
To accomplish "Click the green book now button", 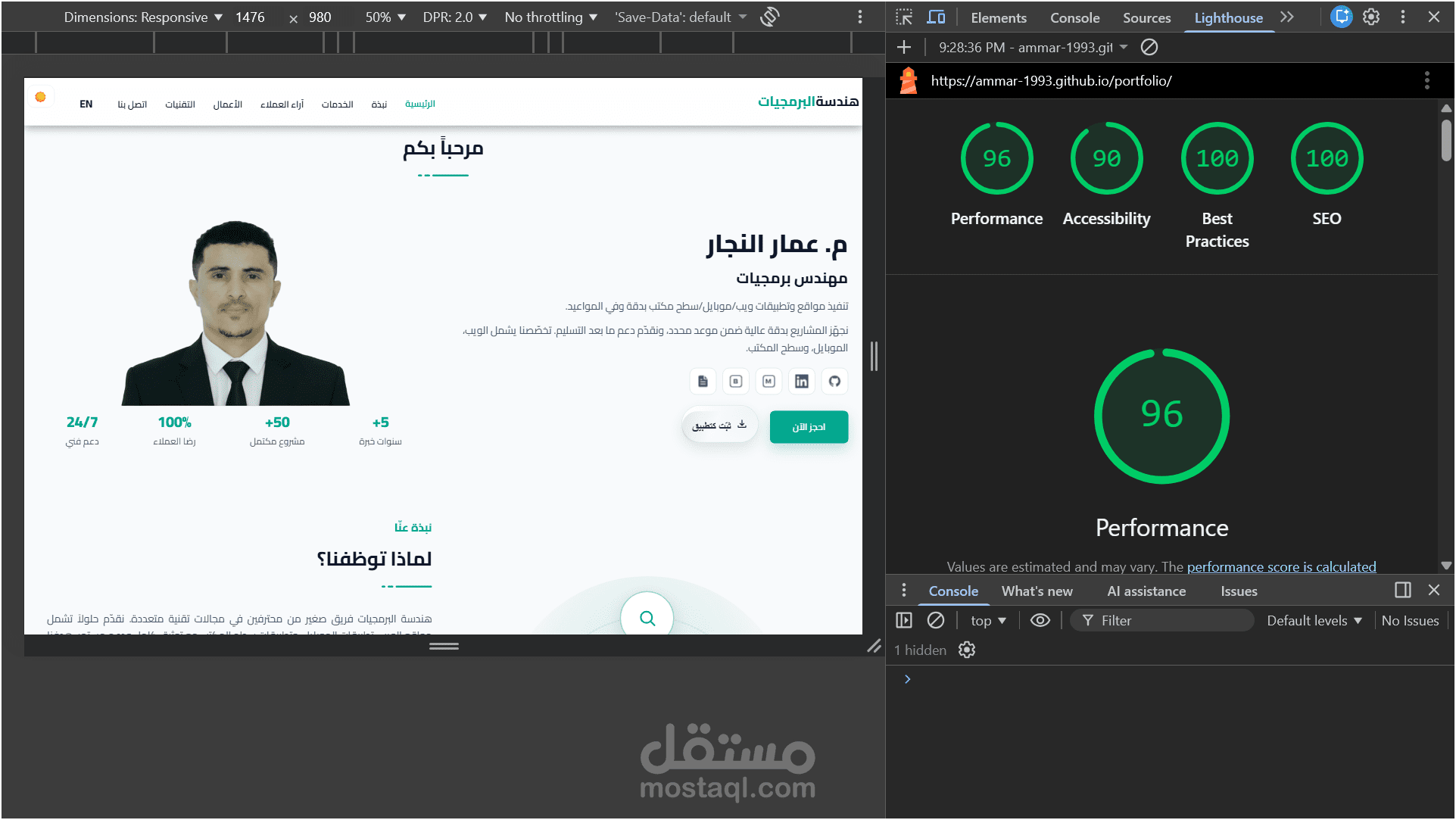I will click(809, 427).
